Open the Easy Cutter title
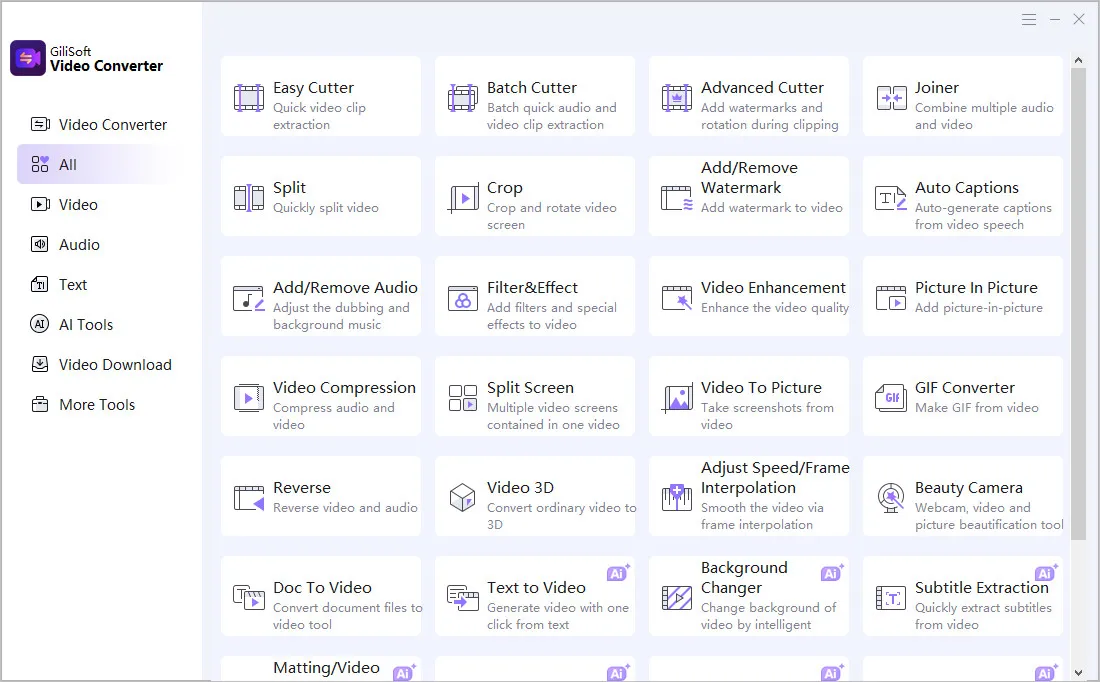The height and width of the screenshot is (682, 1100). click(314, 88)
